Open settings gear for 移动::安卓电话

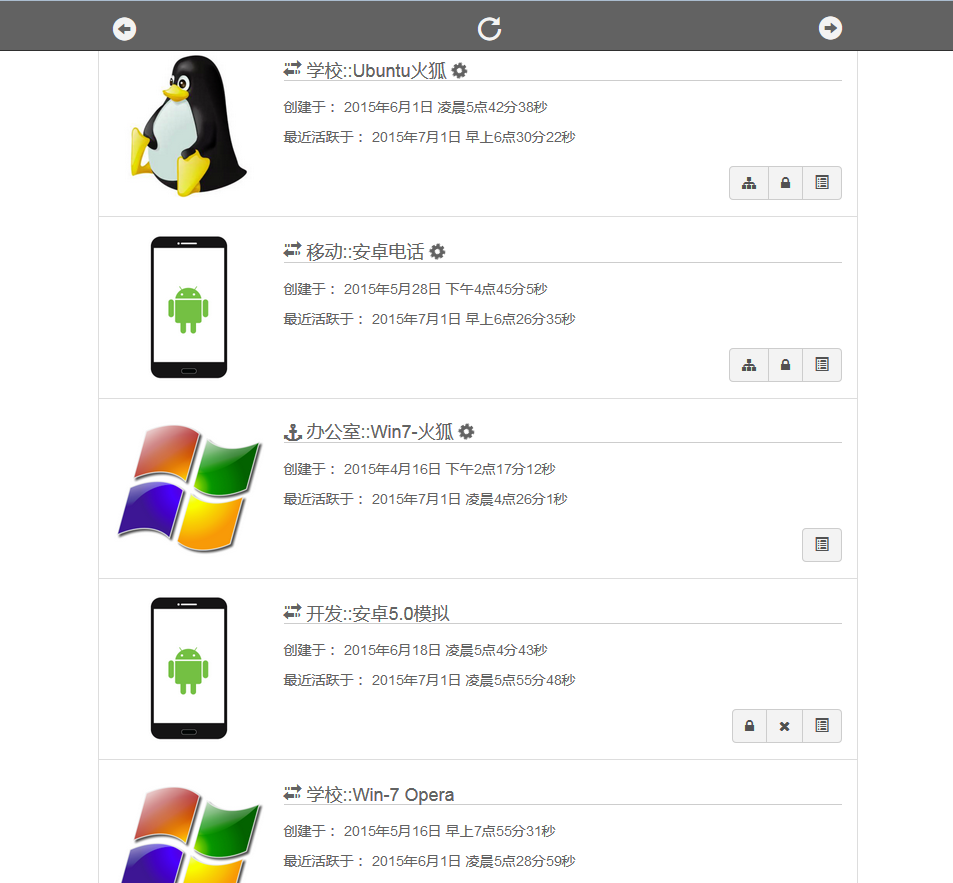pos(437,252)
